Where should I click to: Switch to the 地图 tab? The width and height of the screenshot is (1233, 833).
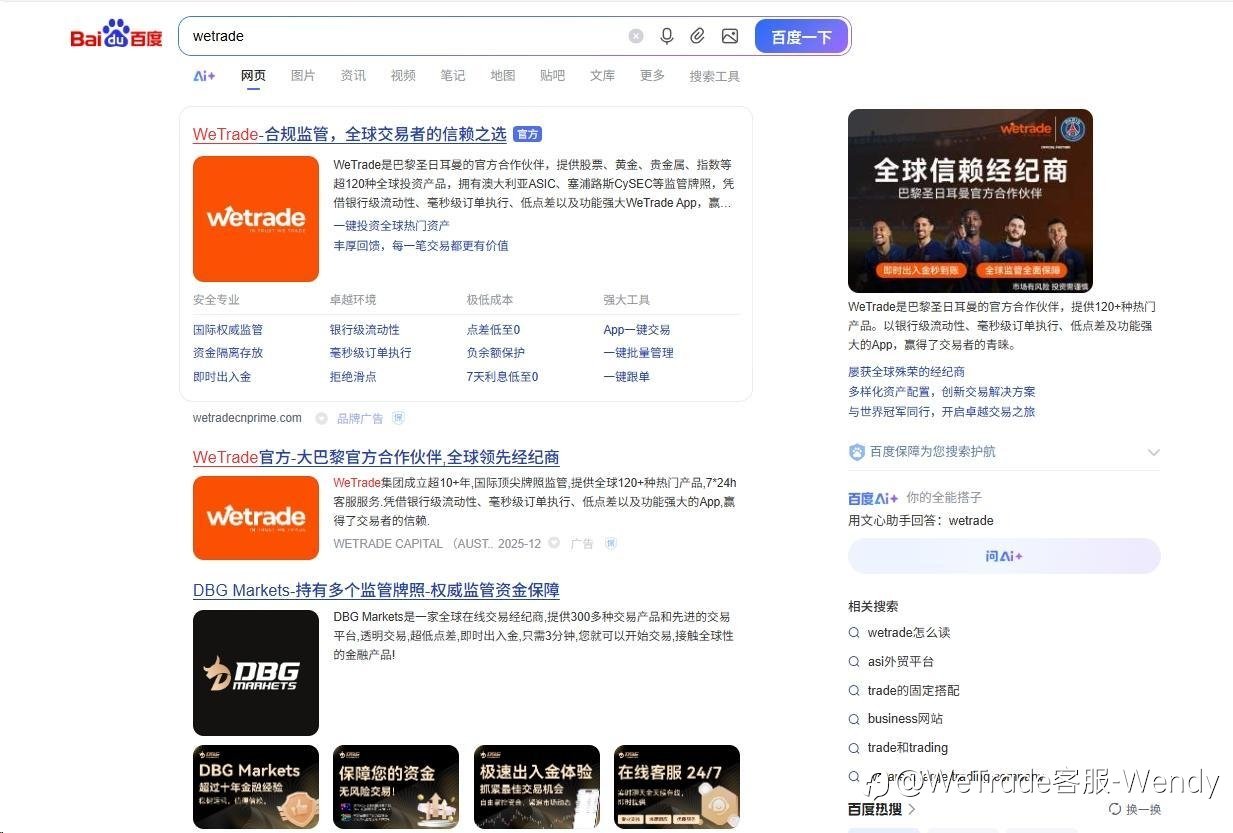click(x=503, y=76)
